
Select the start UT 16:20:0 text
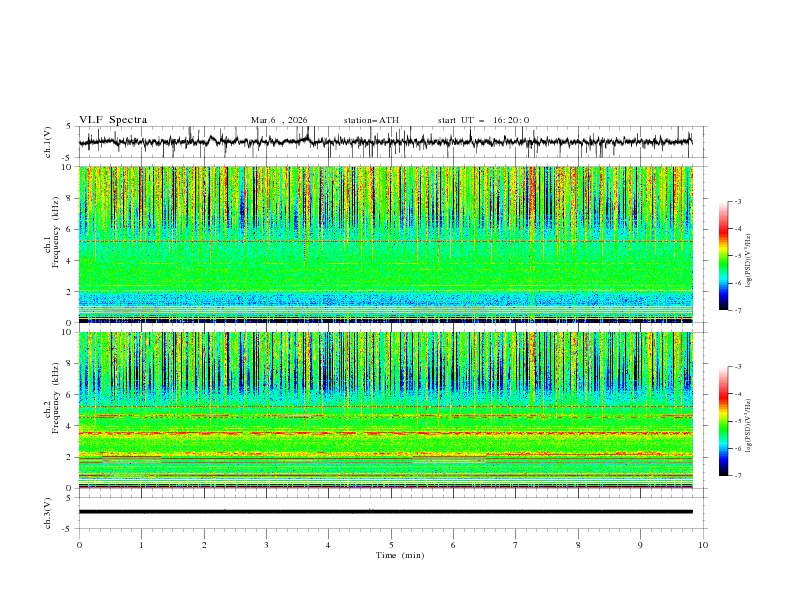coord(483,120)
